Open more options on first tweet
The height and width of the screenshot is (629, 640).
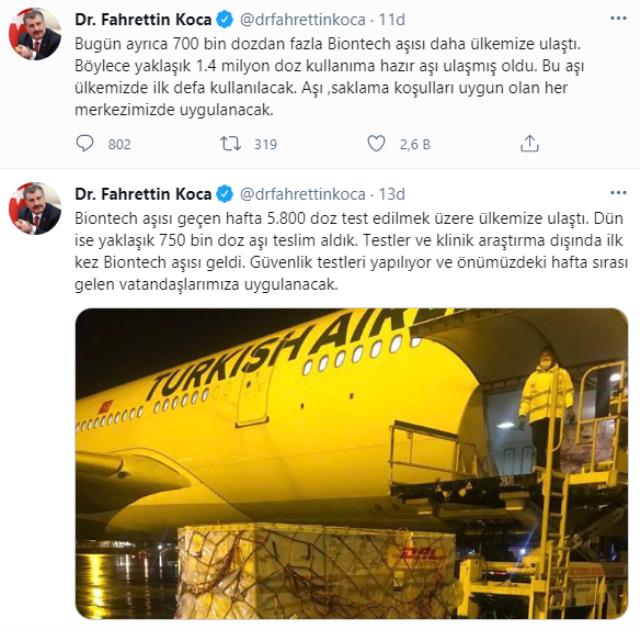point(618,18)
